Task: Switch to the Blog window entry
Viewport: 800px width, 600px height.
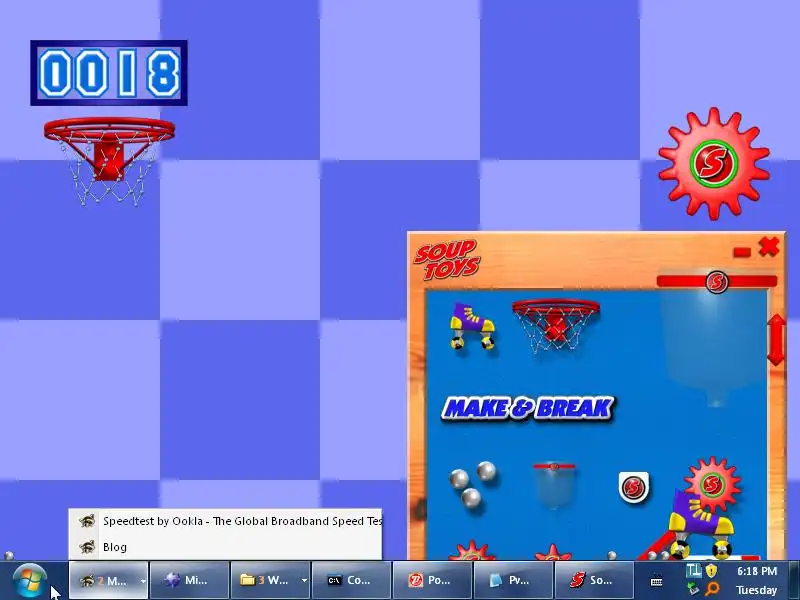Action: pyautogui.click(x=225, y=547)
